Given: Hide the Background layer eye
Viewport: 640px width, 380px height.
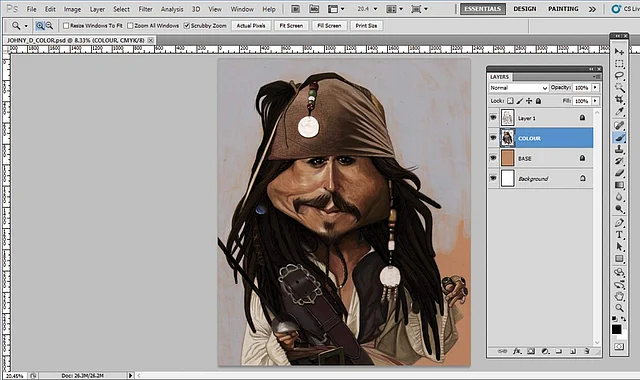Looking at the screenshot, I should point(493,178).
